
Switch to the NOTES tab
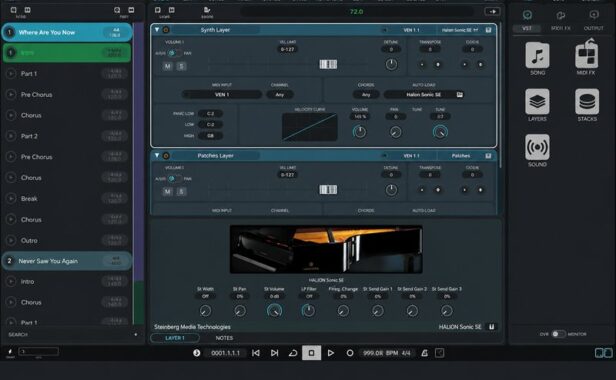click(224, 338)
